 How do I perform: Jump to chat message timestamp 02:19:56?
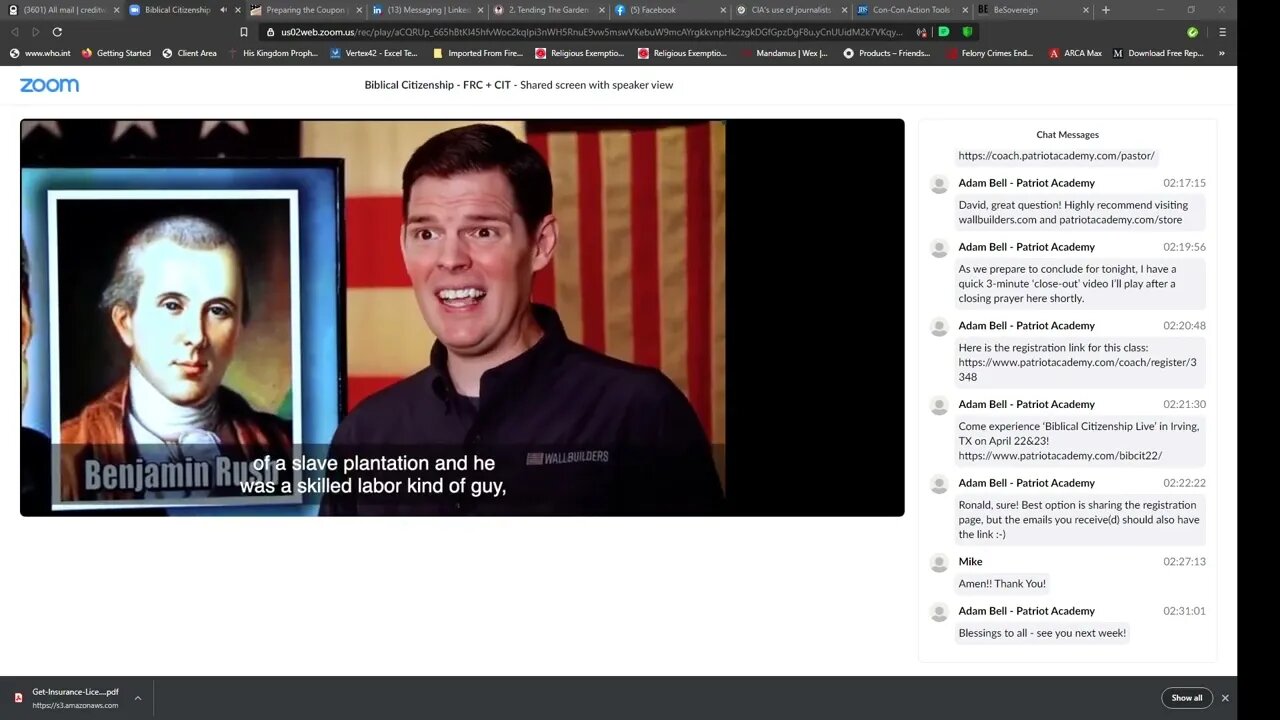[x=1184, y=247]
